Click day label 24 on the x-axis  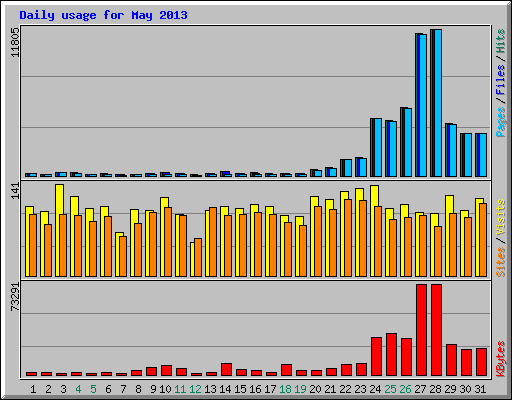coord(375,389)
